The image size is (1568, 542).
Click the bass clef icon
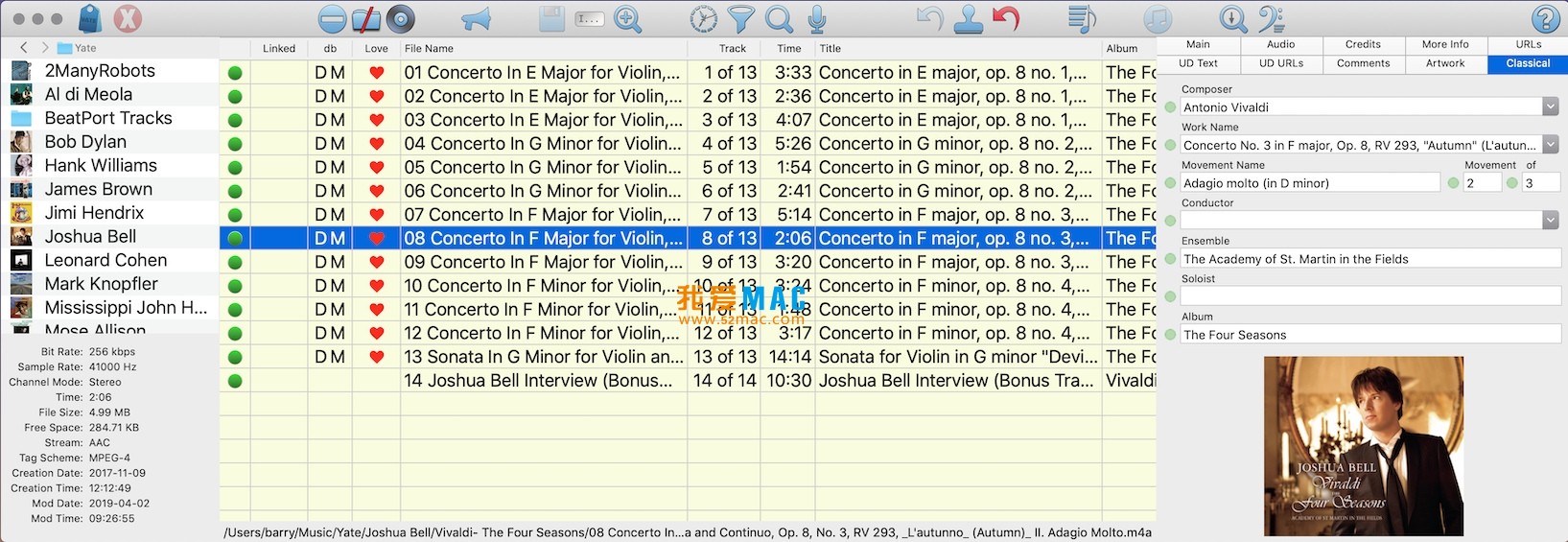[x=1271, y=18]
